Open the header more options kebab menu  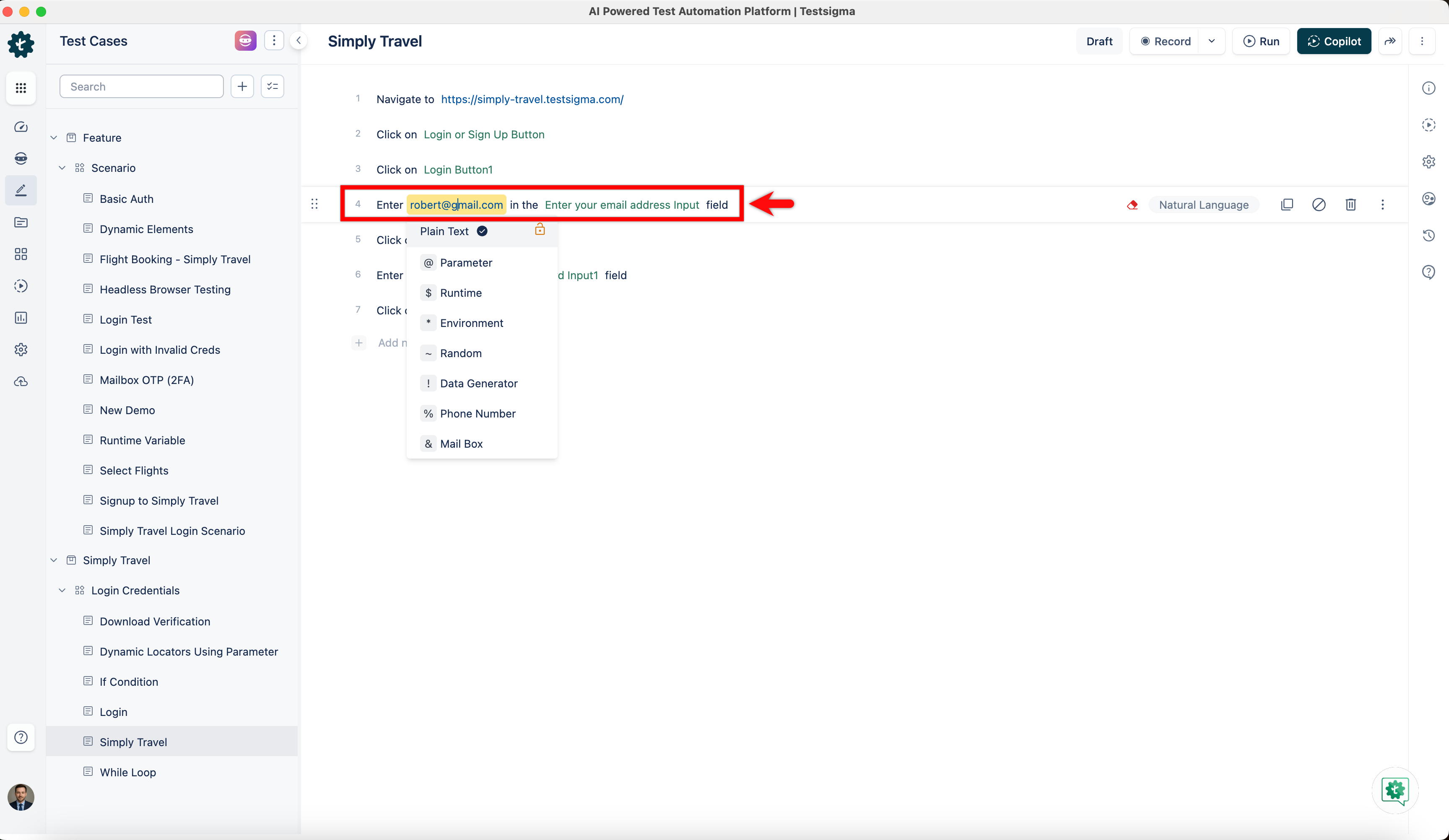[1422, 41]
